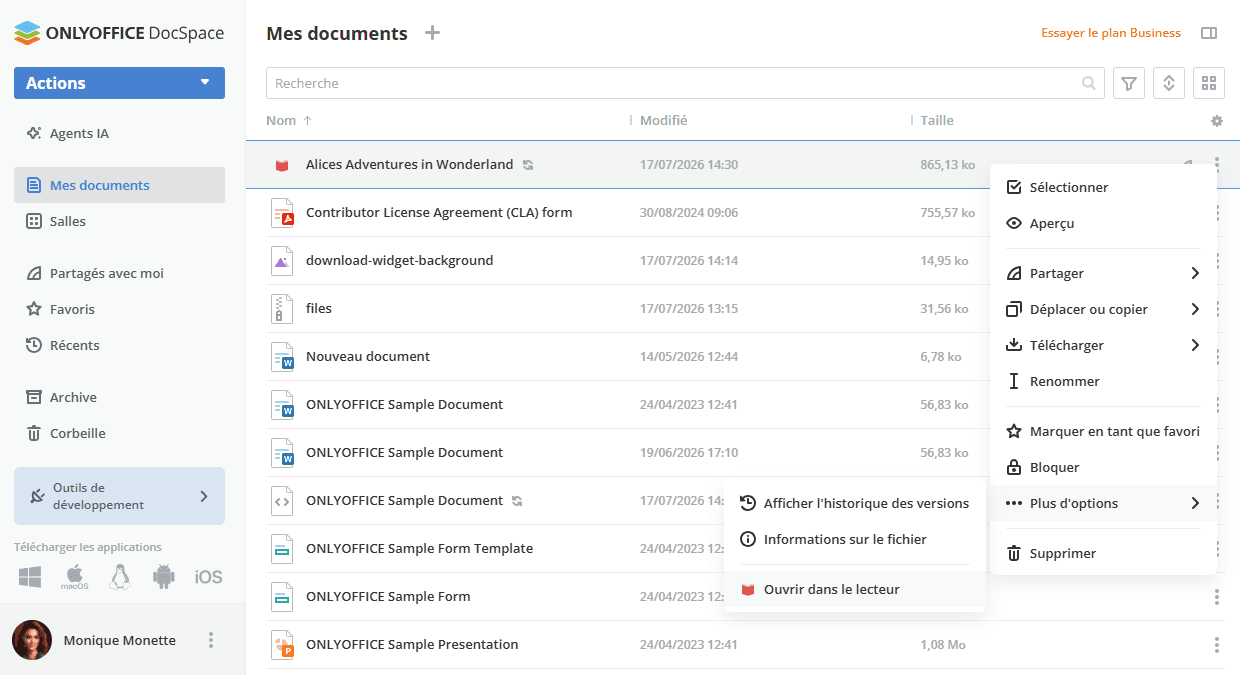Choose Marquer en tant que favori
Viewport: 1240px width, 675px height.
point(1103,431)
